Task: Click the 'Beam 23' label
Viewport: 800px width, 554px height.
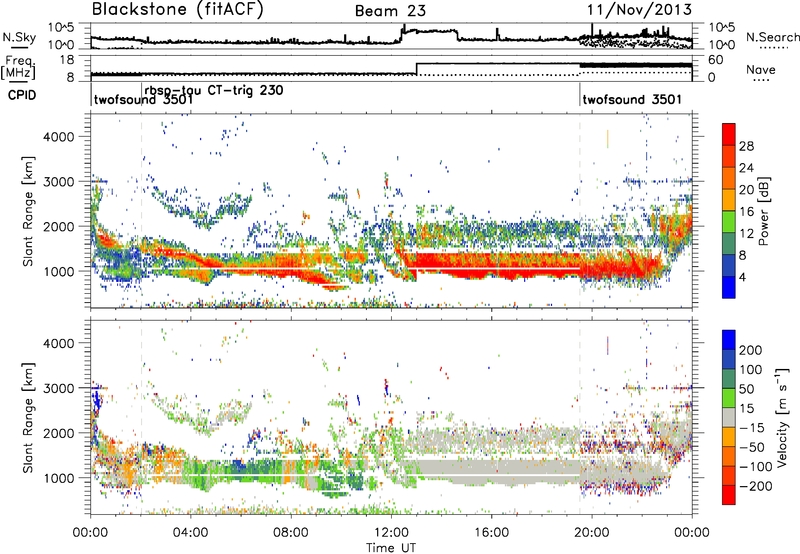Action: tap(390, 11)
